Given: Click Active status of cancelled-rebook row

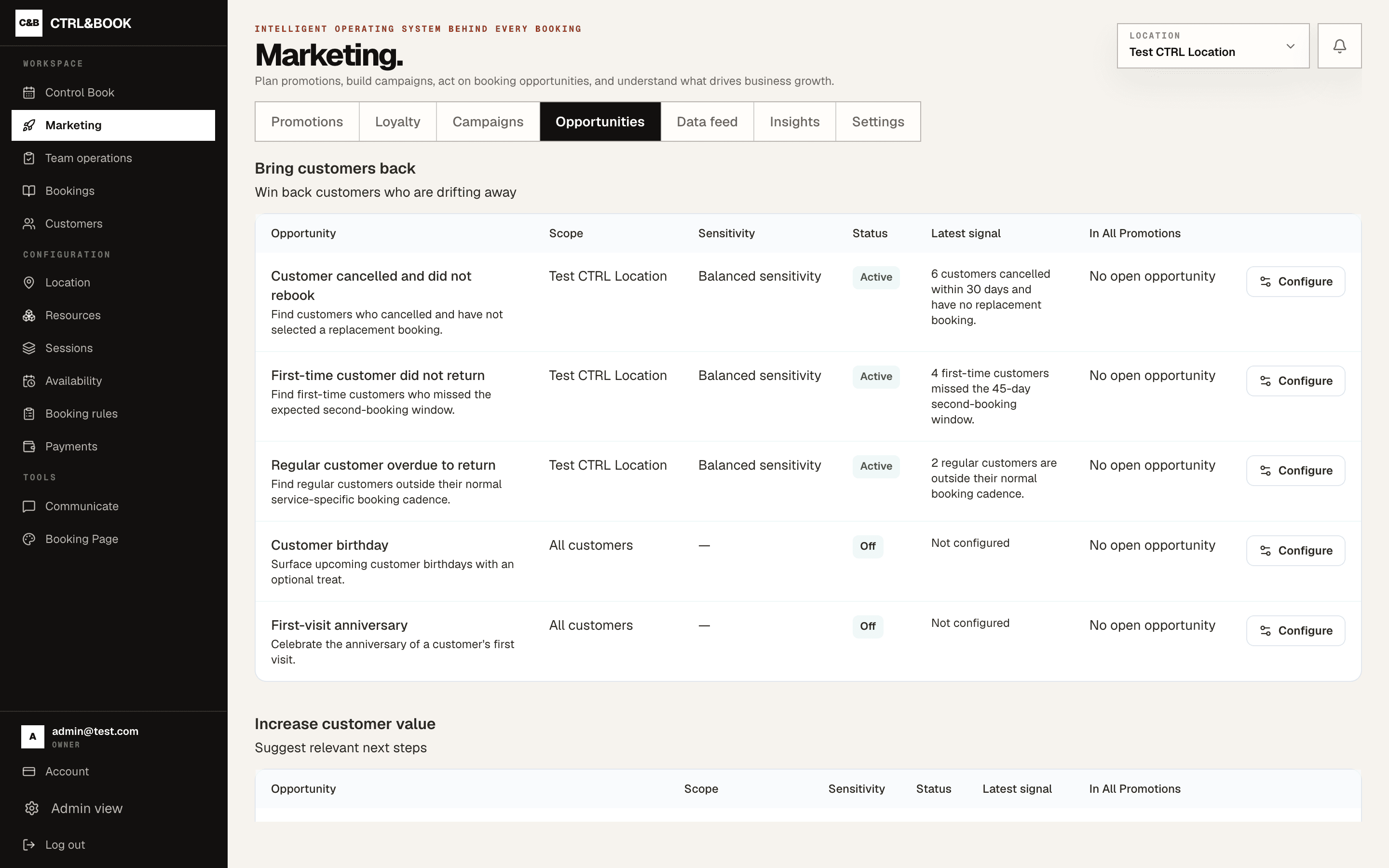Looking at the screenshot, I should [876, 277].
